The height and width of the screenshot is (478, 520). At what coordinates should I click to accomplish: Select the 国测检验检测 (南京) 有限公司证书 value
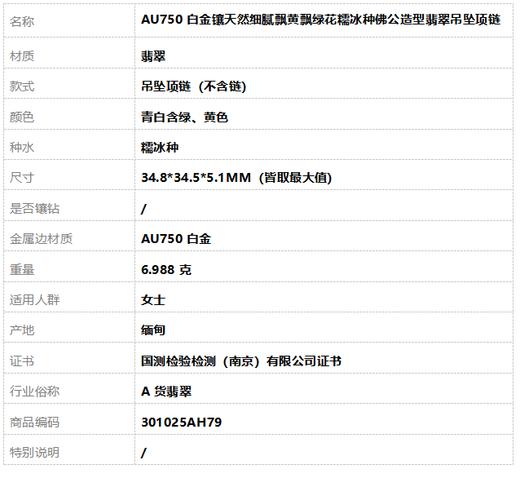click(x=241, y=361)
